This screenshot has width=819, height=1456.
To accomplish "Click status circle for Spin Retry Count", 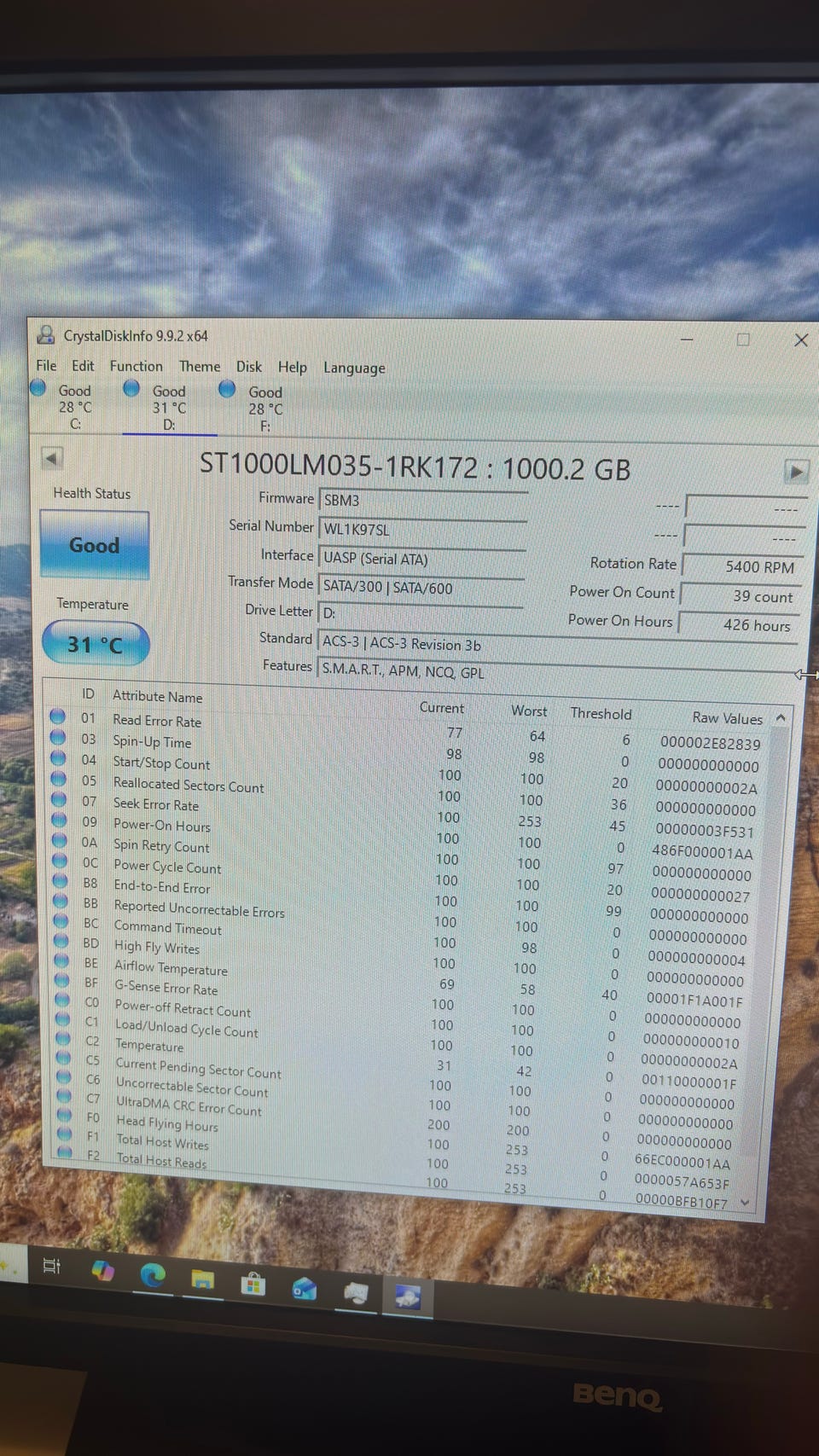I will click(x=60, y=840).
